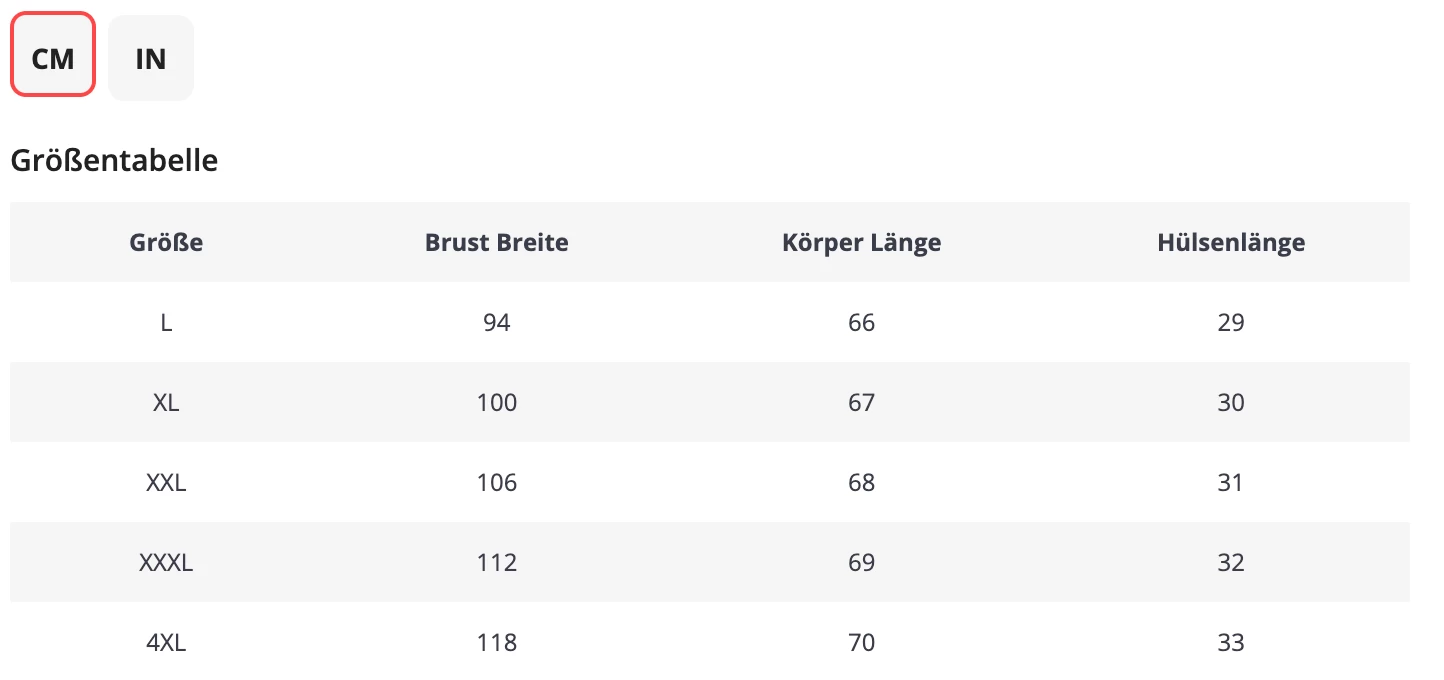The height and width of the screenshot is (680, 1444).
Task: Select the XXXL size row label
Action: point(166,562)
